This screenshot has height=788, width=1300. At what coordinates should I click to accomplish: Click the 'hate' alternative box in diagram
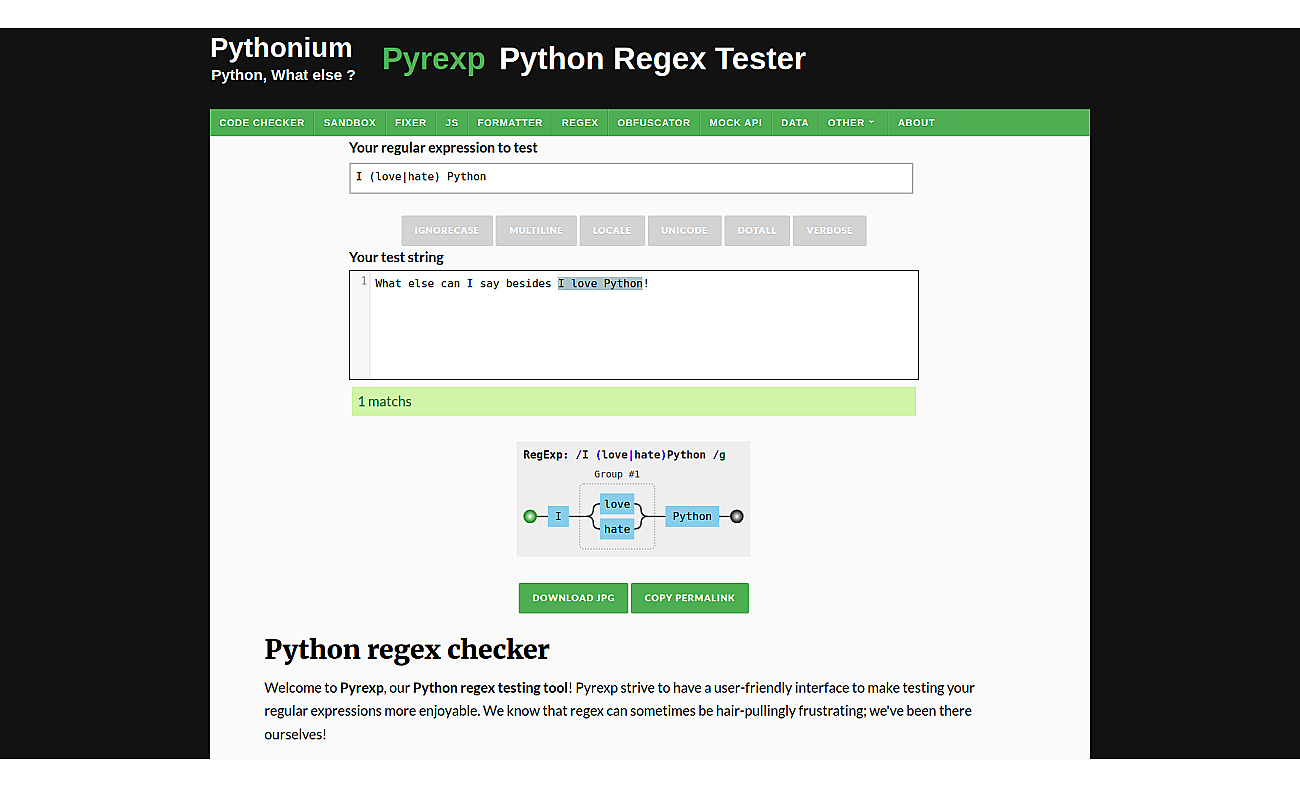coord(617,529)
